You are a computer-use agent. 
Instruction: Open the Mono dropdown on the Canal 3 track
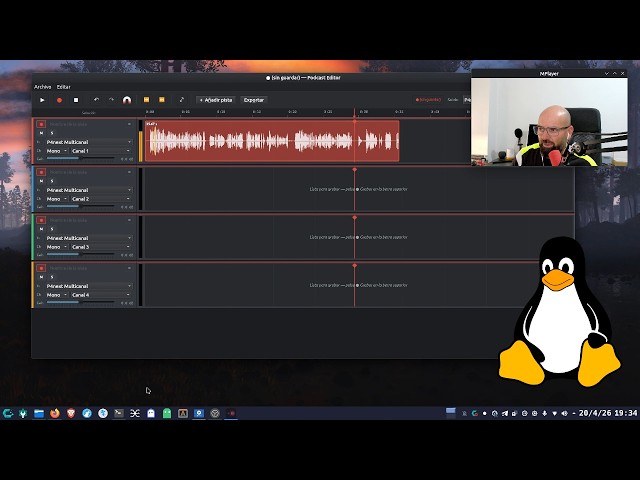[x=56, y=247]
